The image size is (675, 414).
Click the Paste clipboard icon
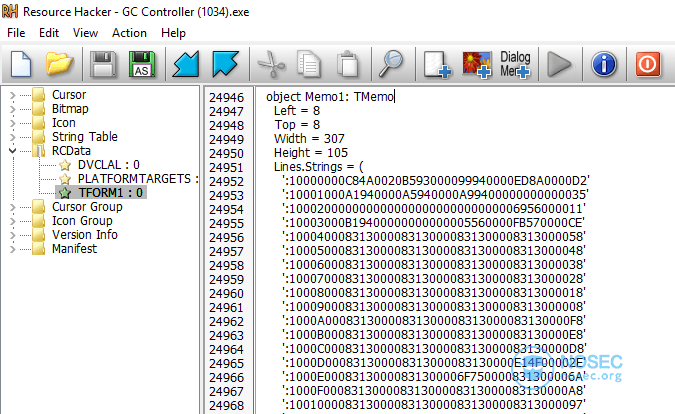[x=348, y=64]
